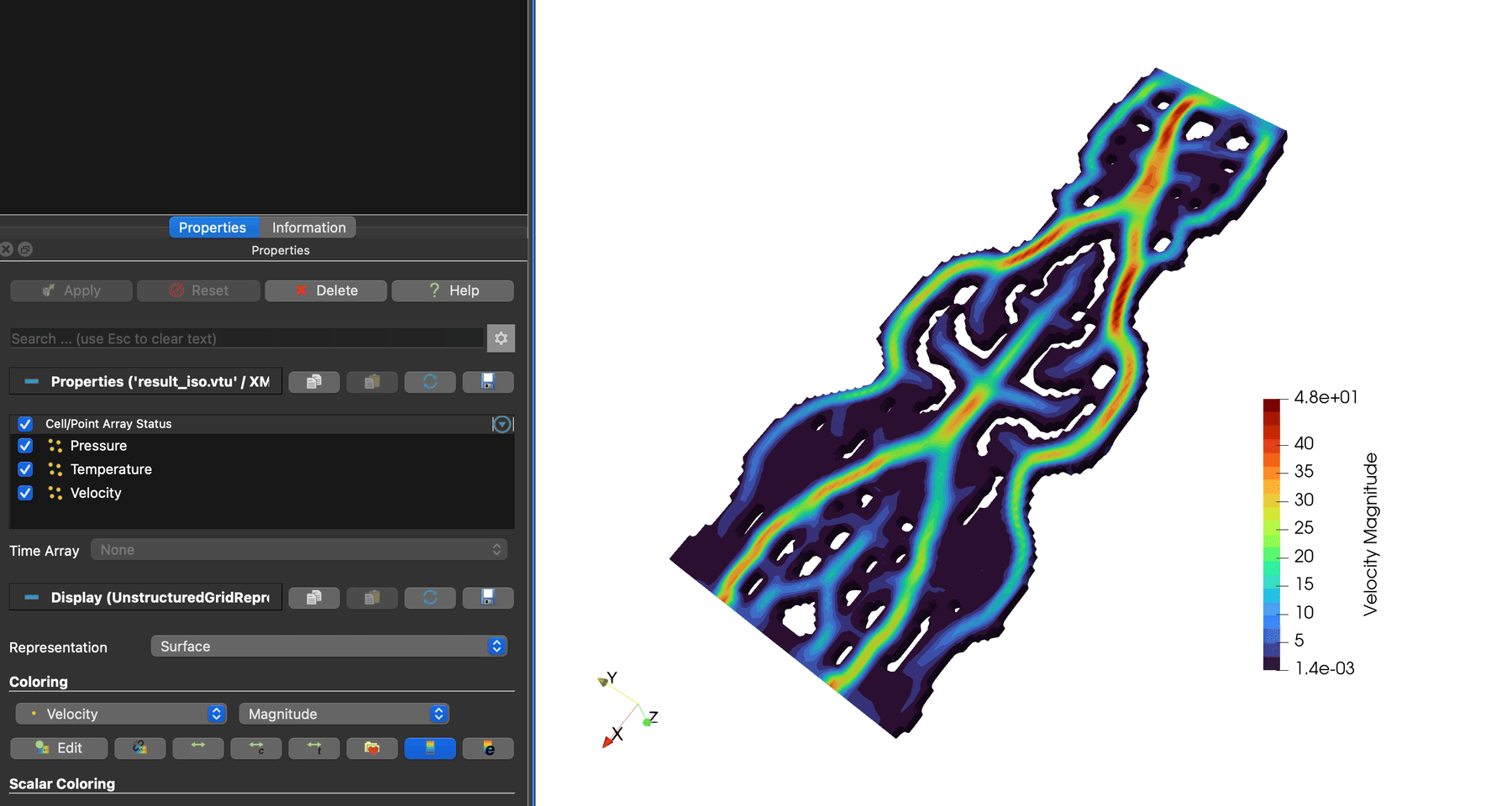
Task: Click the Apply button
Action: [x=71, y=290]
